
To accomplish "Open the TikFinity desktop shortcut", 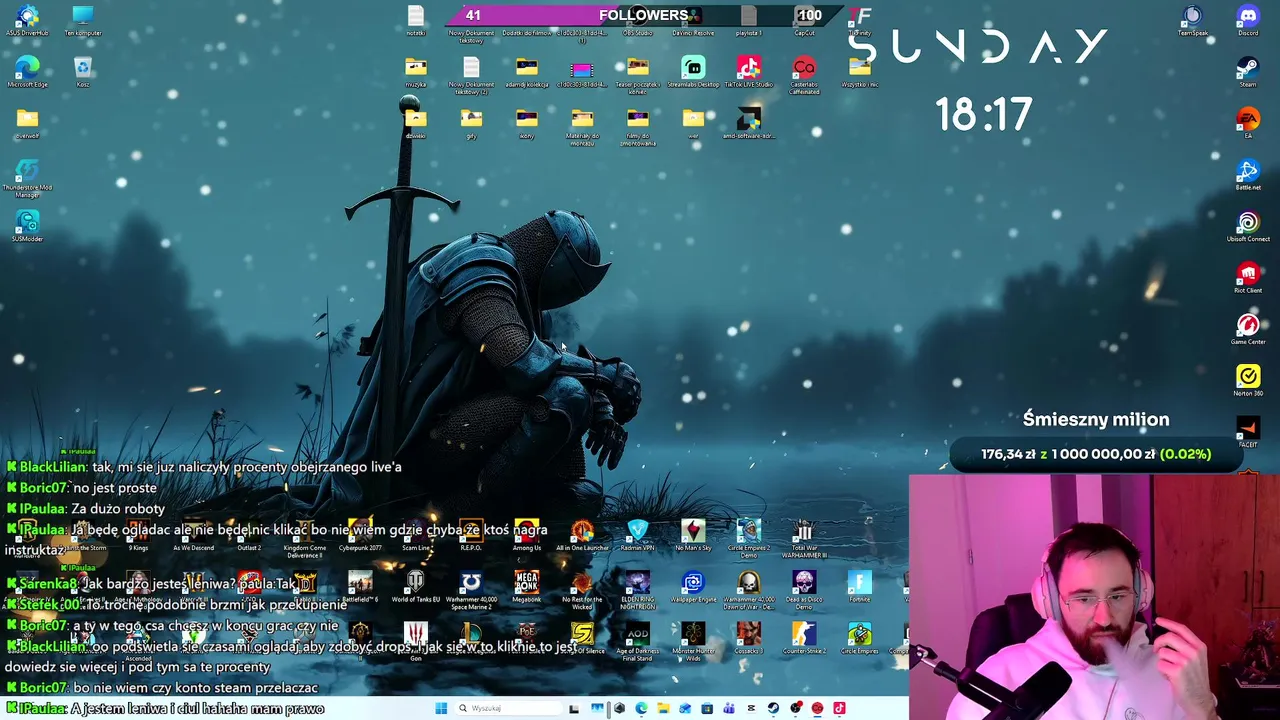I will click(860, 20).
